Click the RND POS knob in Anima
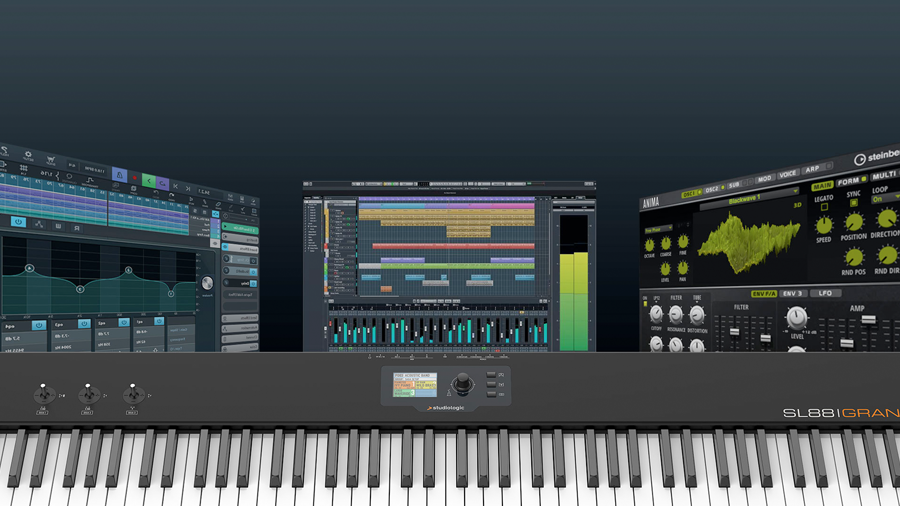 [855, 257]
